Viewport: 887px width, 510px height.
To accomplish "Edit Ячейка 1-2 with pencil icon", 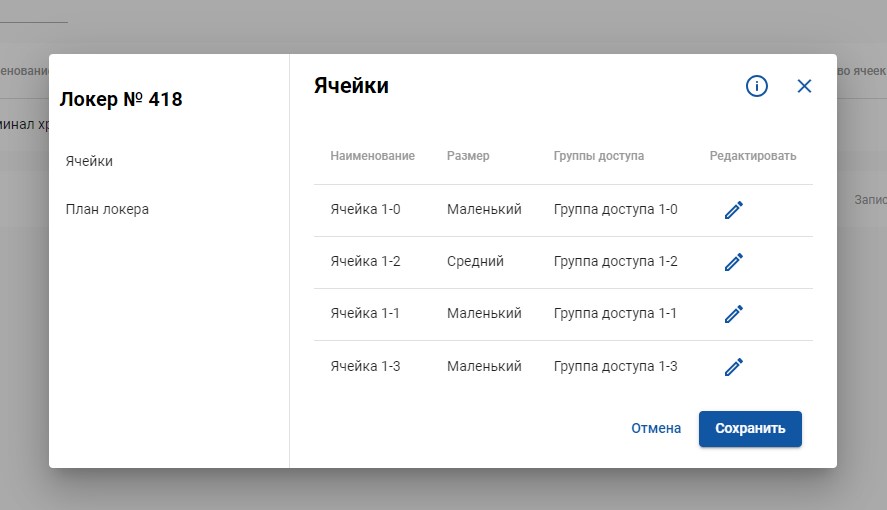I will click(734, 262).
